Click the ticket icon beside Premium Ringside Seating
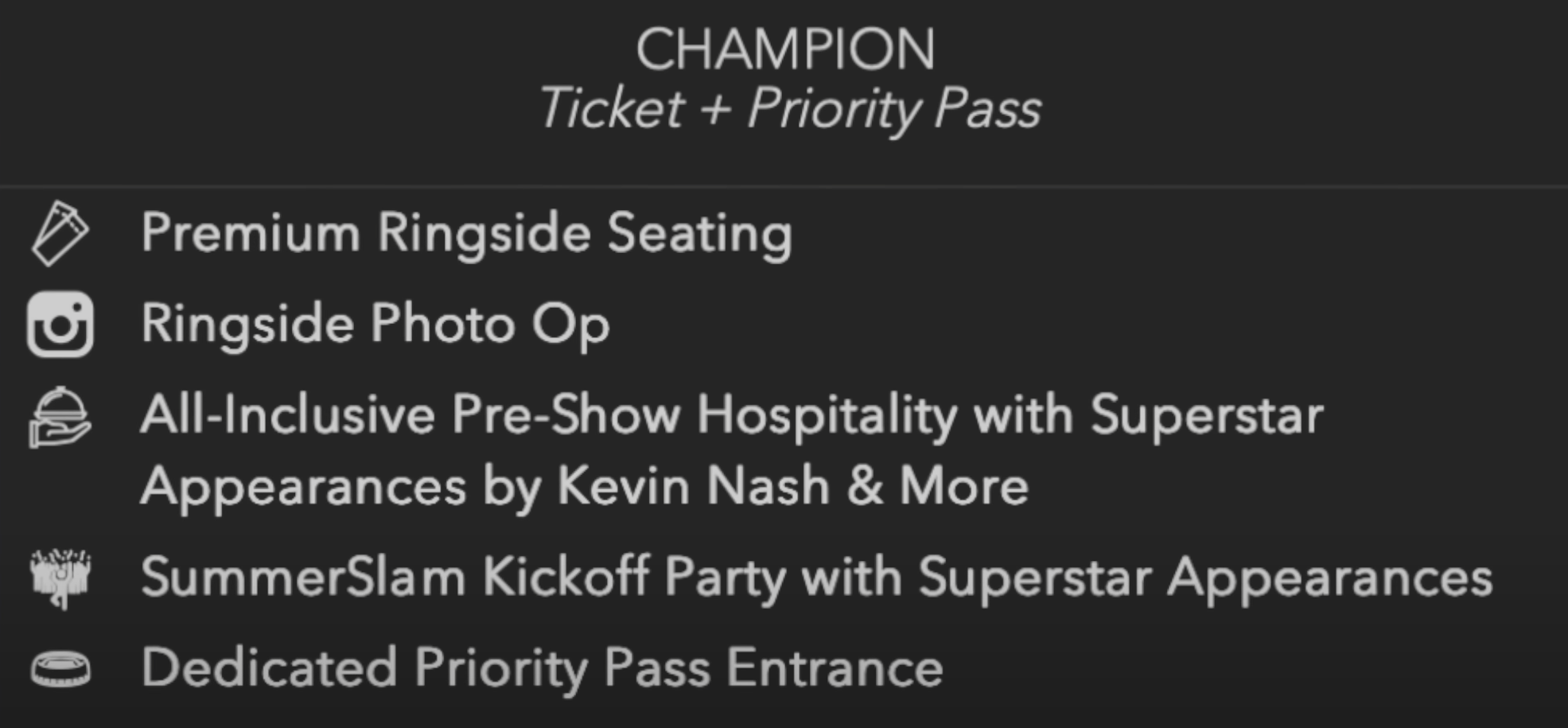This screenshot has width=1568, height=728. (60, 233)
